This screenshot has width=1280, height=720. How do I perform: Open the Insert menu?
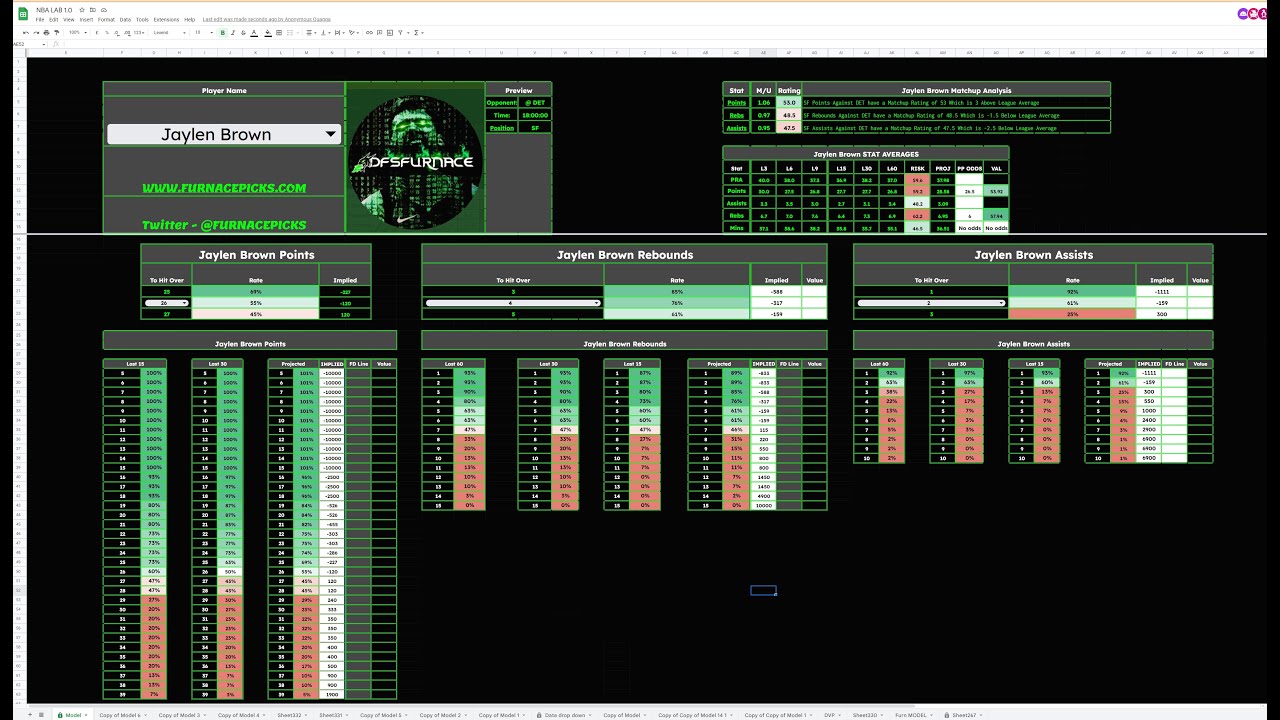(x=86, y=19)
